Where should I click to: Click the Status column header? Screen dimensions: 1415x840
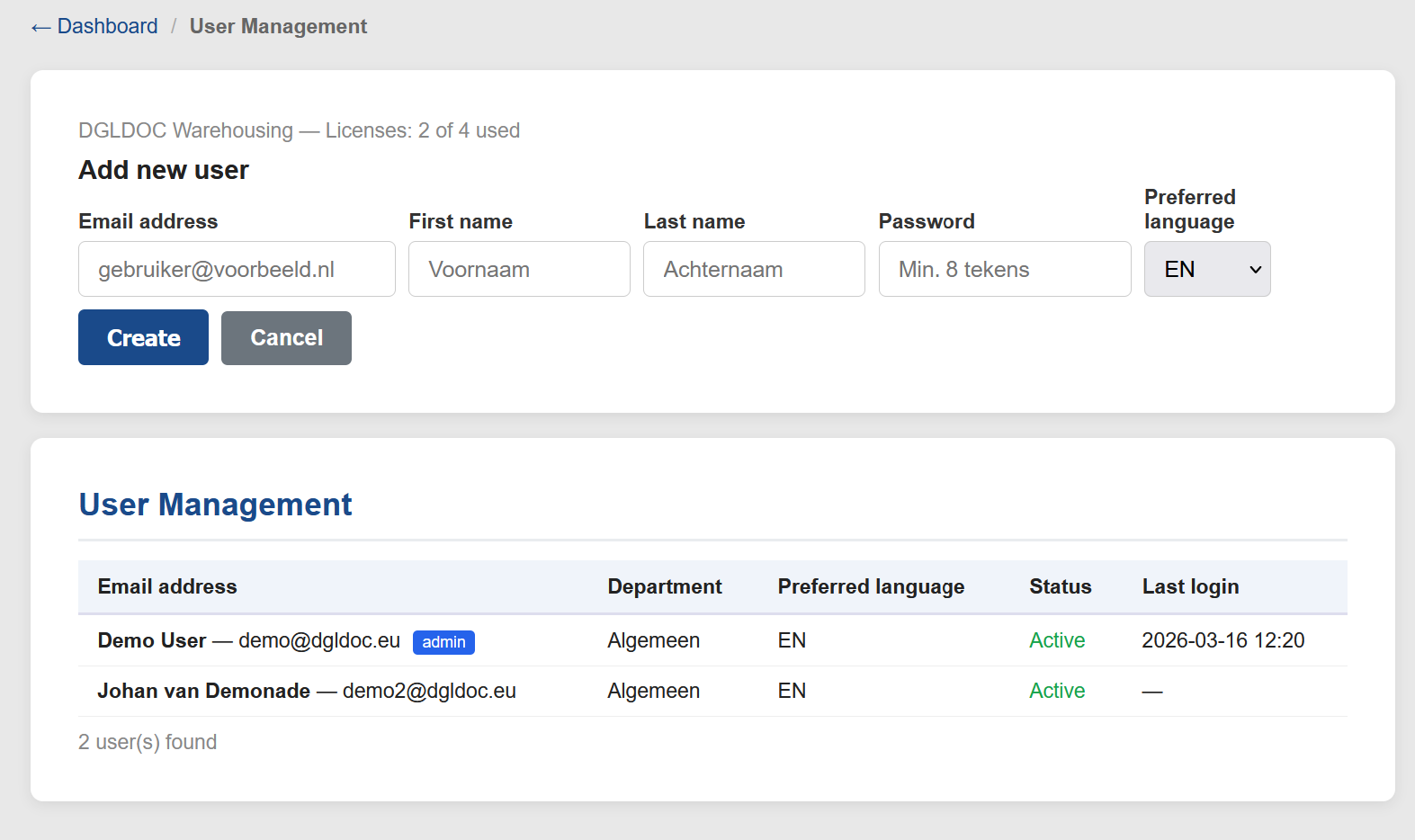(x=1060, y=586)
